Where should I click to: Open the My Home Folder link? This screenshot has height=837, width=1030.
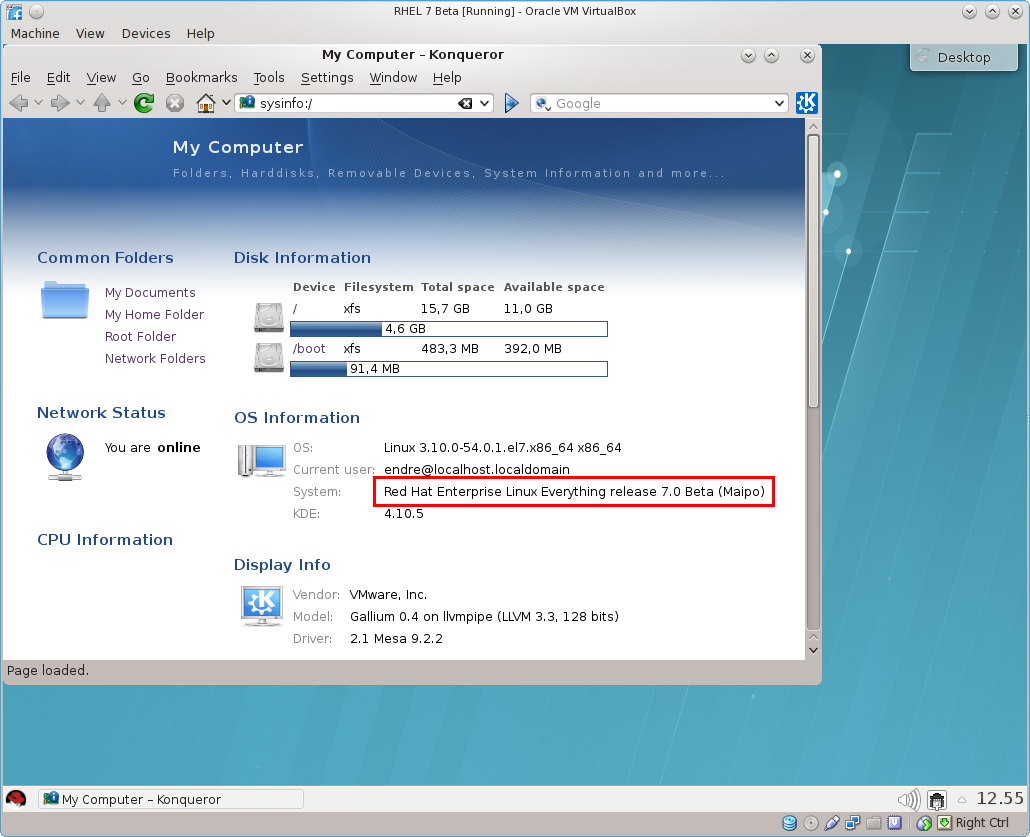(x=154, y=315)
